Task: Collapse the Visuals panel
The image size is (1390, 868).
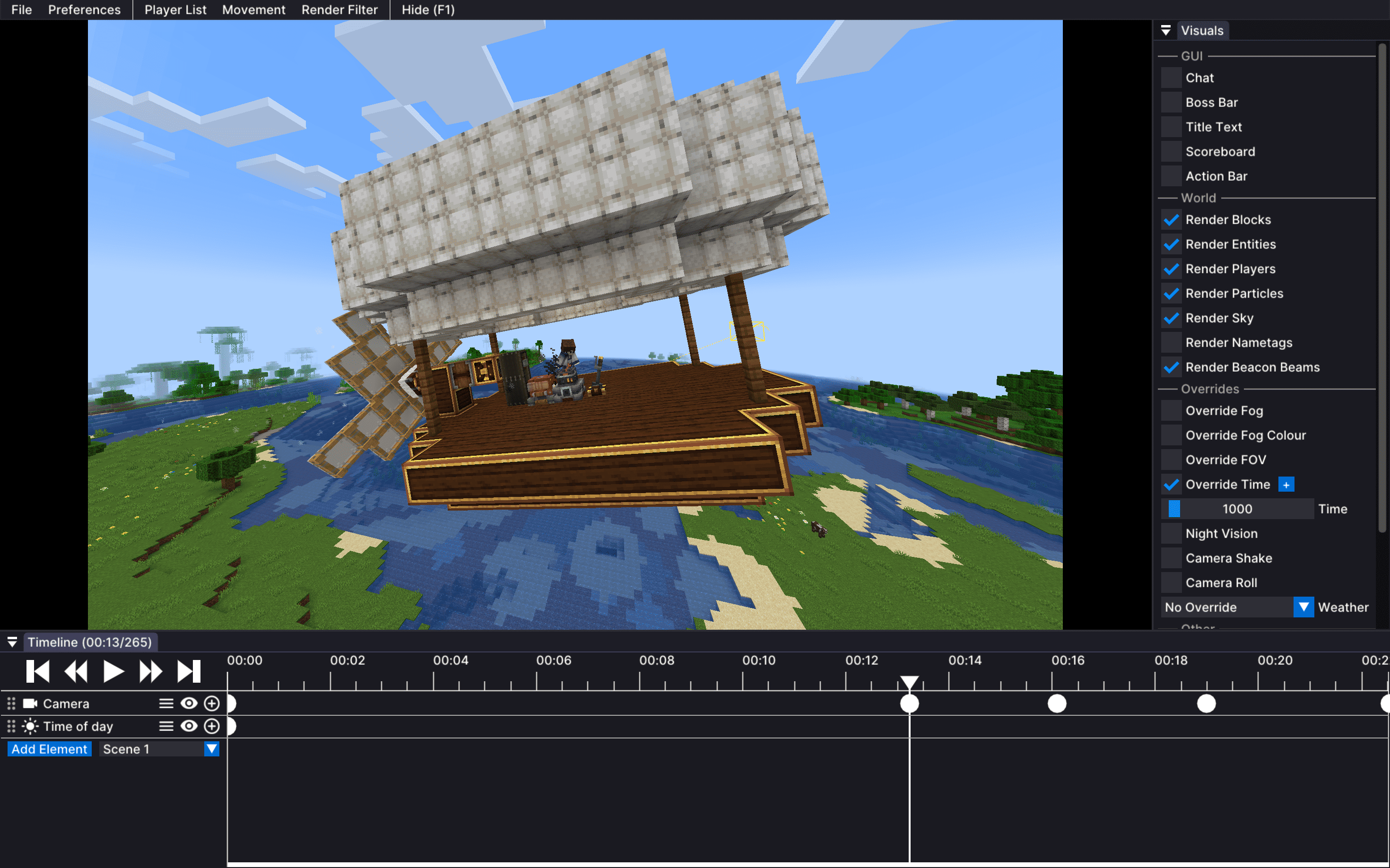Action: [x=1165, y=30]
